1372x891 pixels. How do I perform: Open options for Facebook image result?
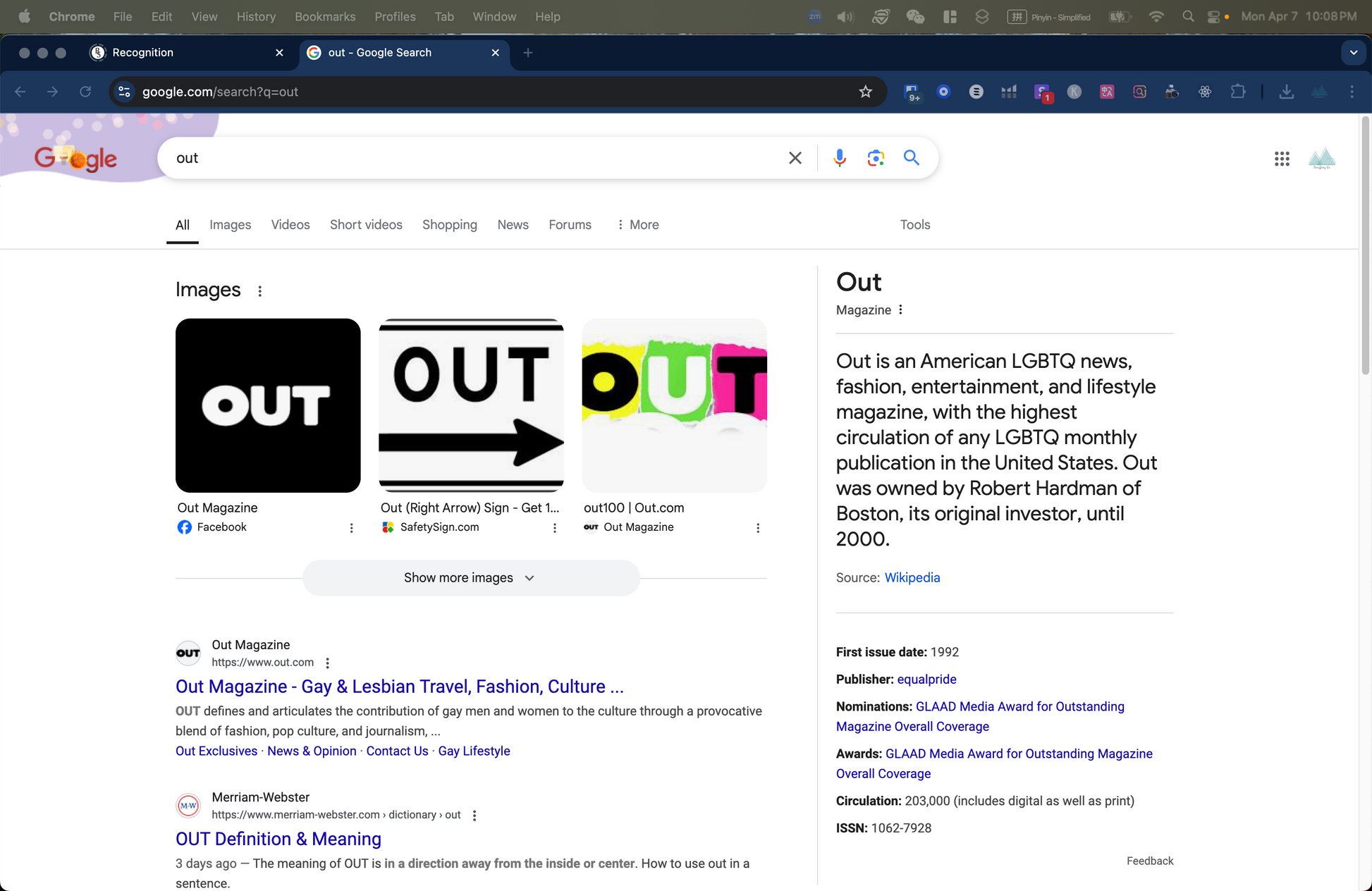(351, 528)
